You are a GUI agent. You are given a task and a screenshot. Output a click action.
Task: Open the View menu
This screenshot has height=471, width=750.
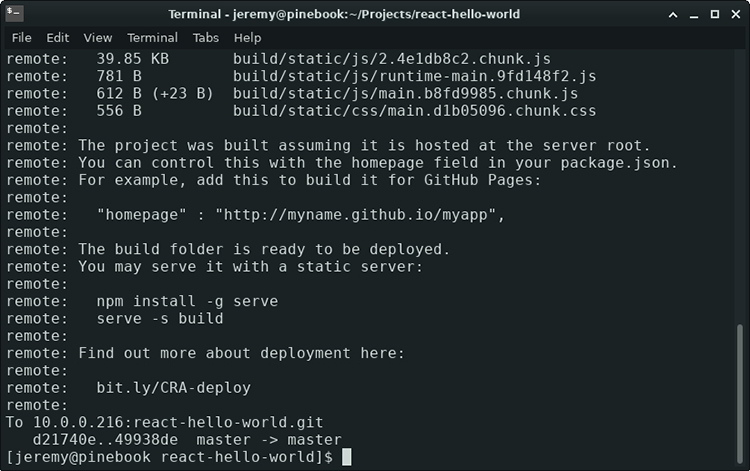[98, 38]
